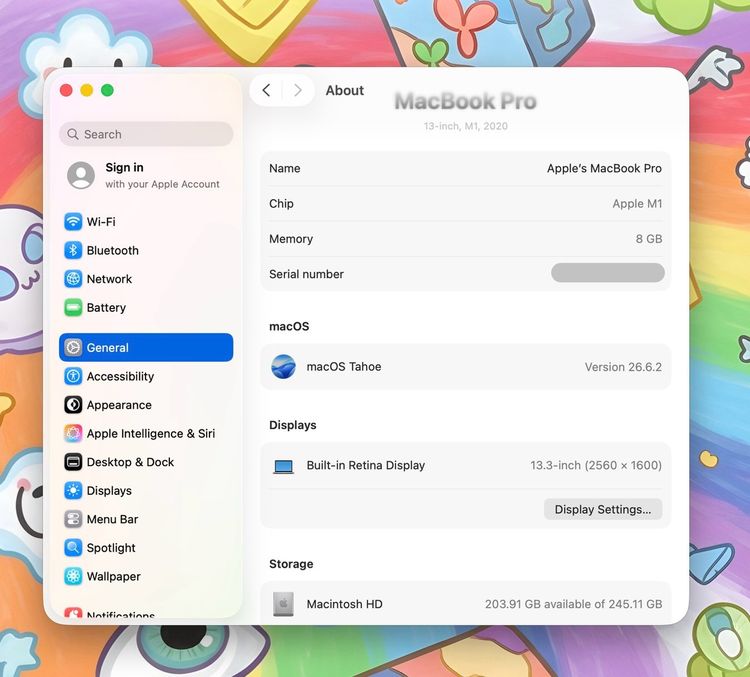Go back with the left chevron

[x=266, y=90]
